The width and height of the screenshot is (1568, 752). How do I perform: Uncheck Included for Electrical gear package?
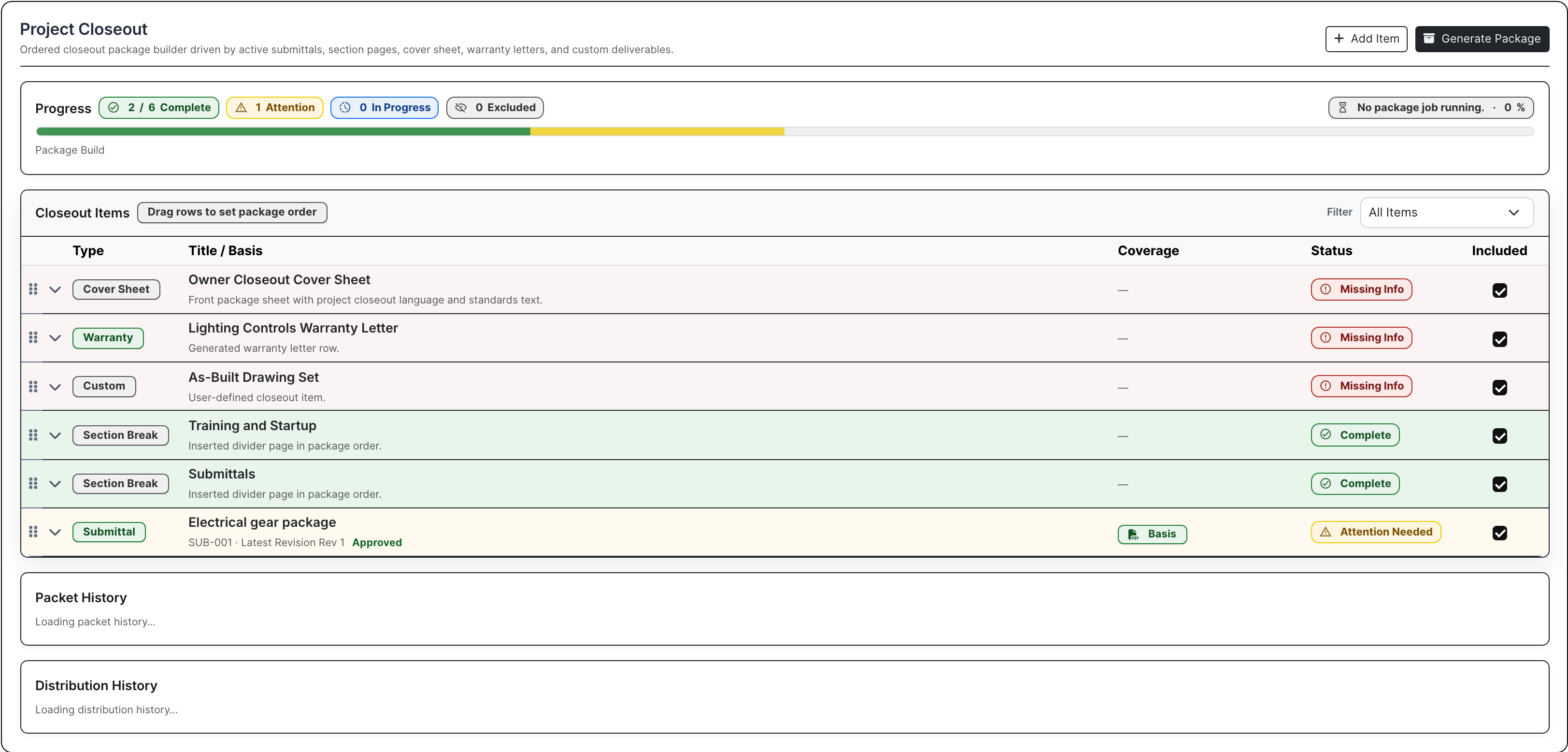click(x=1500, y=533)
